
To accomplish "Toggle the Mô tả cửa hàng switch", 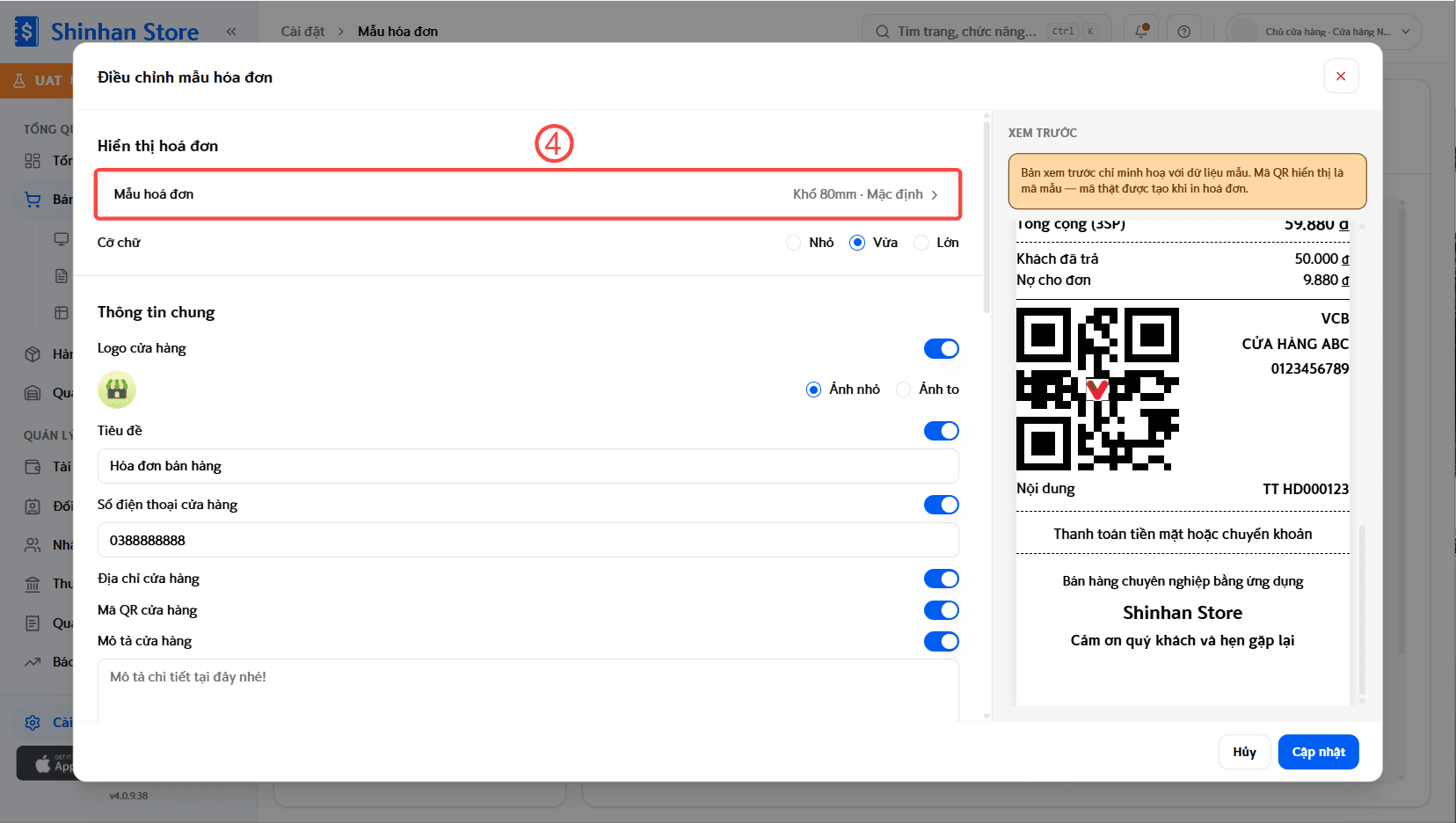I will [x=942, y=642].
